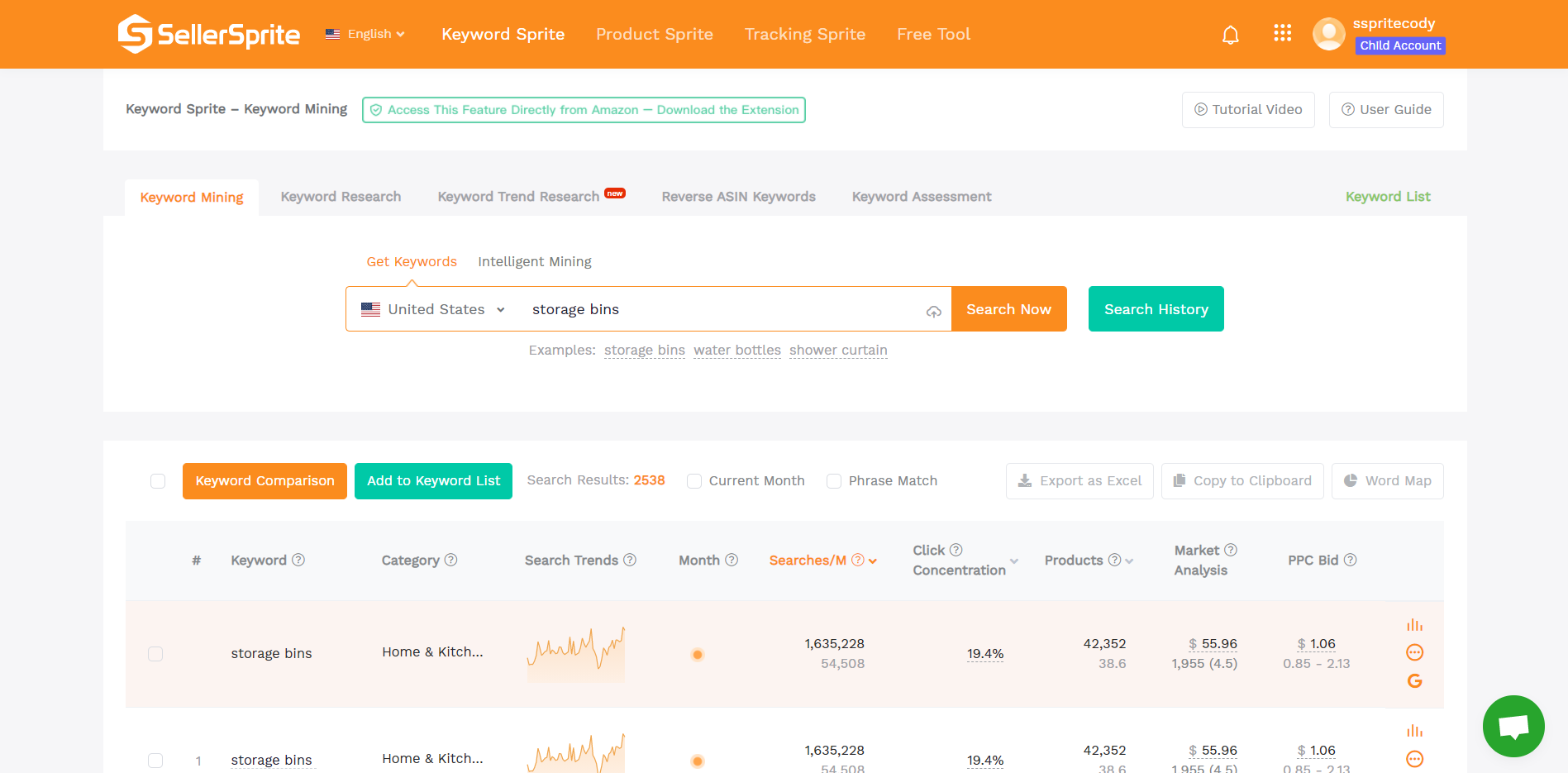
Task: Select the Keyword Mining tab
Action: [192, 198]
